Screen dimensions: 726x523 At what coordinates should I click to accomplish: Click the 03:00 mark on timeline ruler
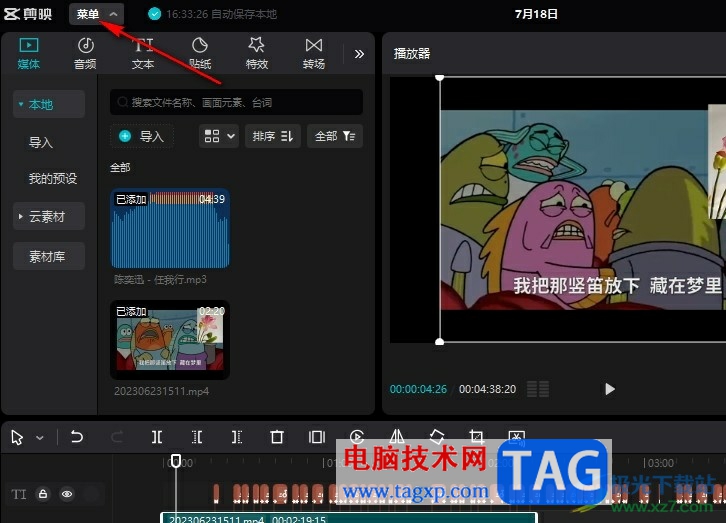(x=661, y=463)
